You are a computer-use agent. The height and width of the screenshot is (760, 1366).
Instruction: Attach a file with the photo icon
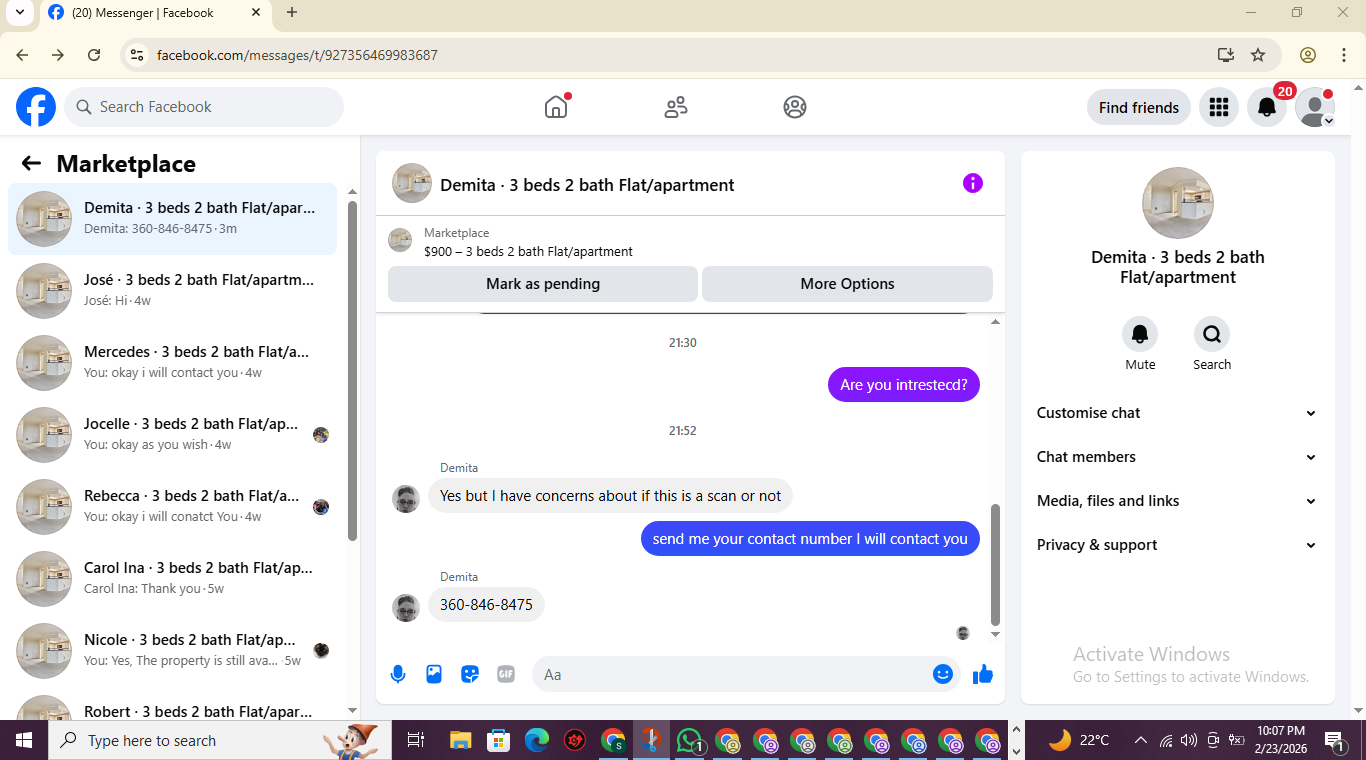434,674
